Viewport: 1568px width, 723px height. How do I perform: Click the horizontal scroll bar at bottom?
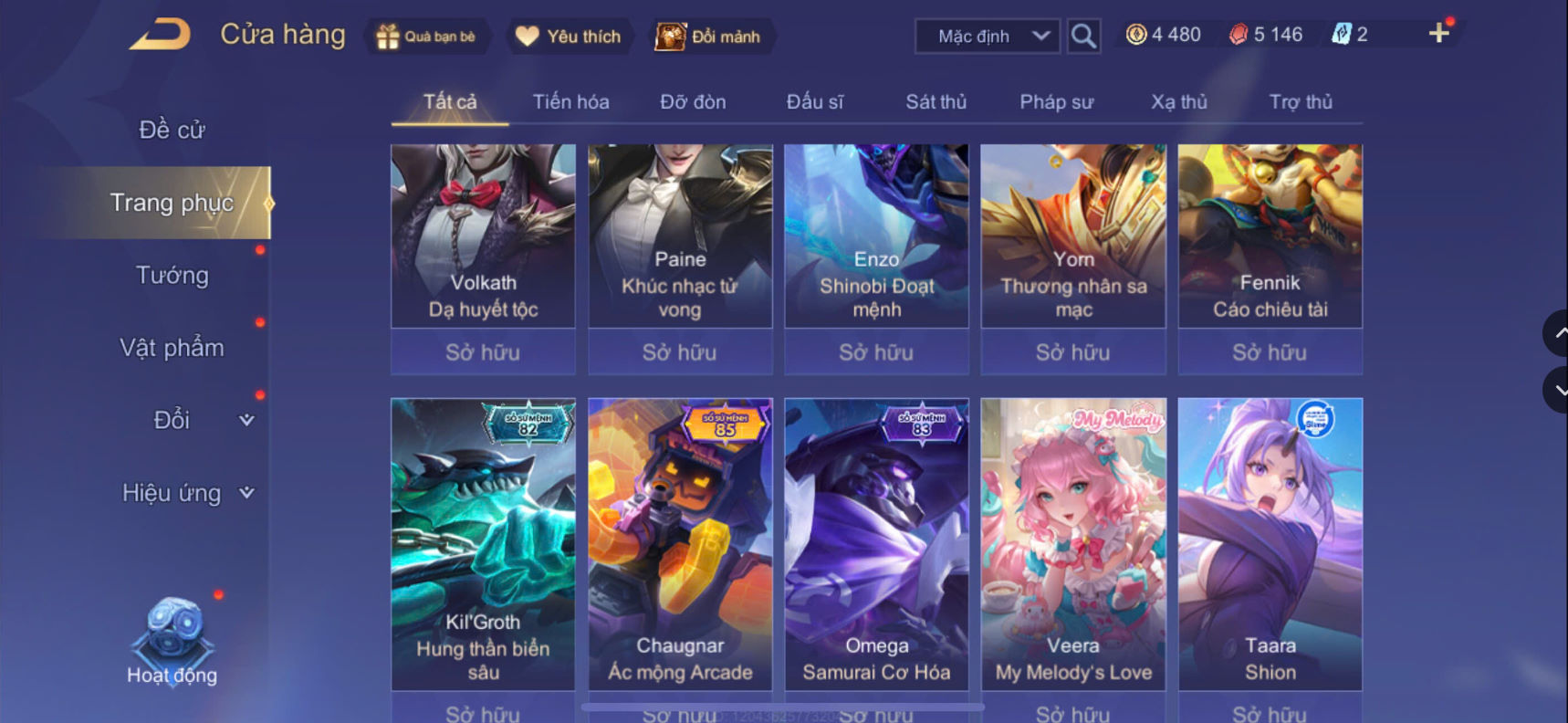[782, 707]
